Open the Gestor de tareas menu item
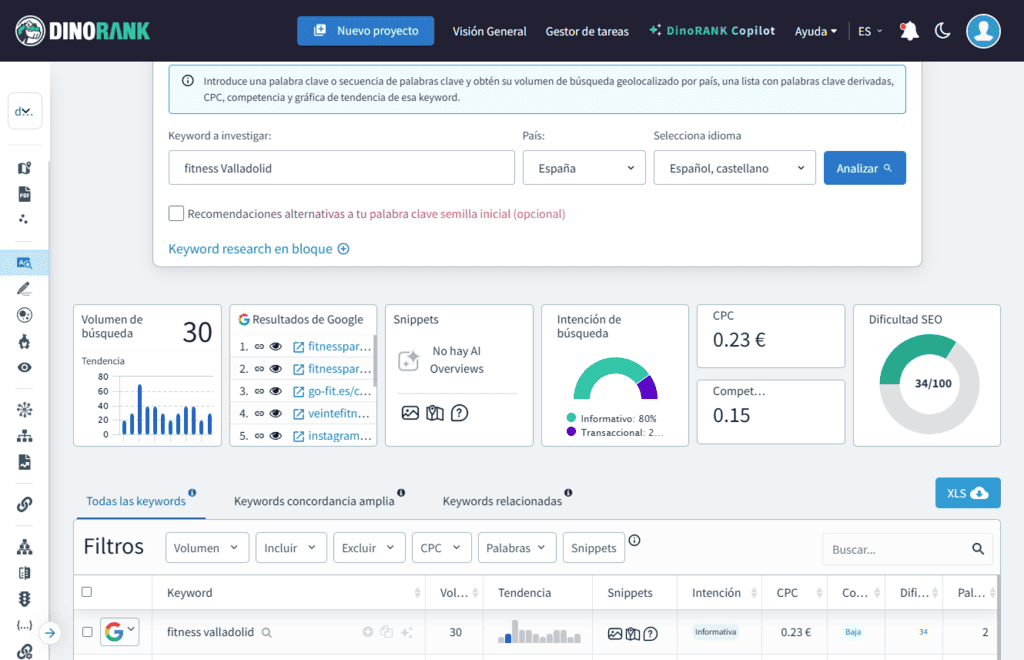 coord(587,31)
